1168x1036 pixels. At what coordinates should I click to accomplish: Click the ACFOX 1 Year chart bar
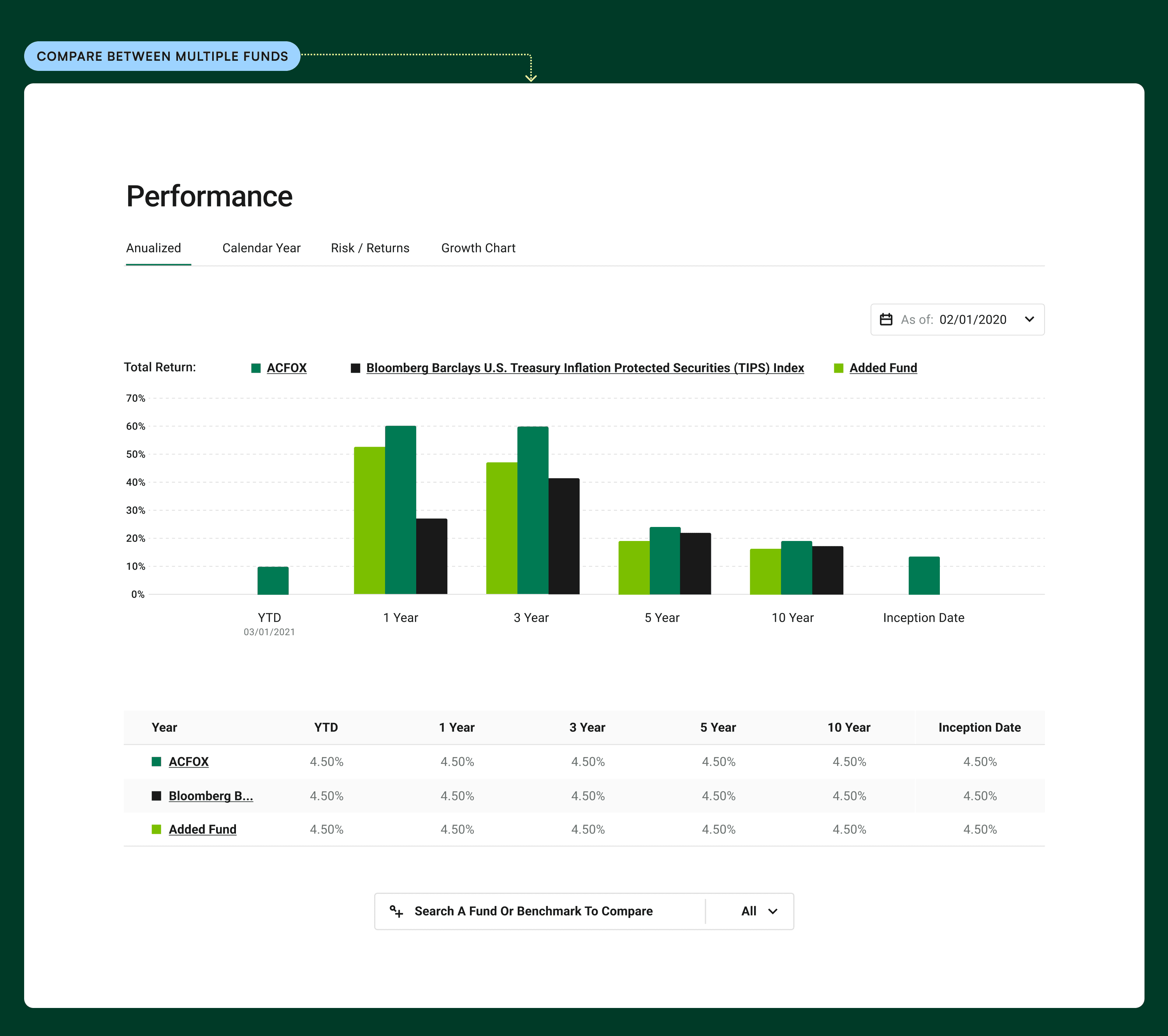point(401,509)
